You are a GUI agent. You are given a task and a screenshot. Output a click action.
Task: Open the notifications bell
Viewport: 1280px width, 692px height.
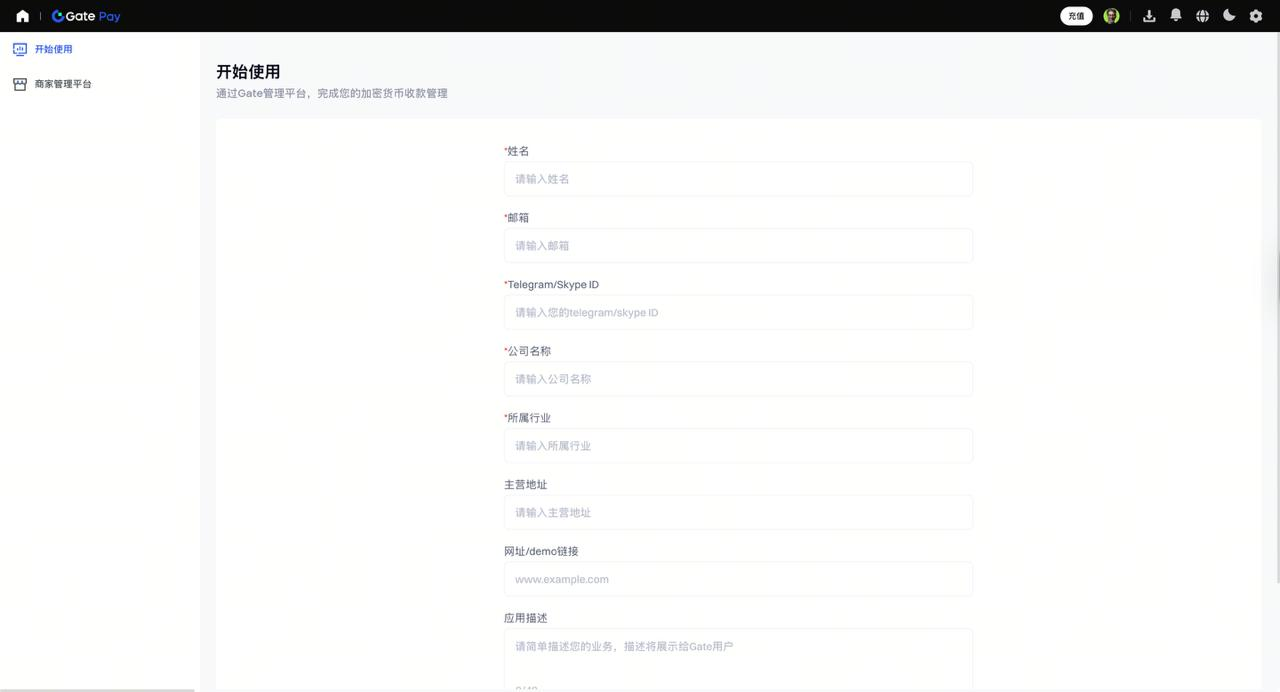(x=1176, y=16)
